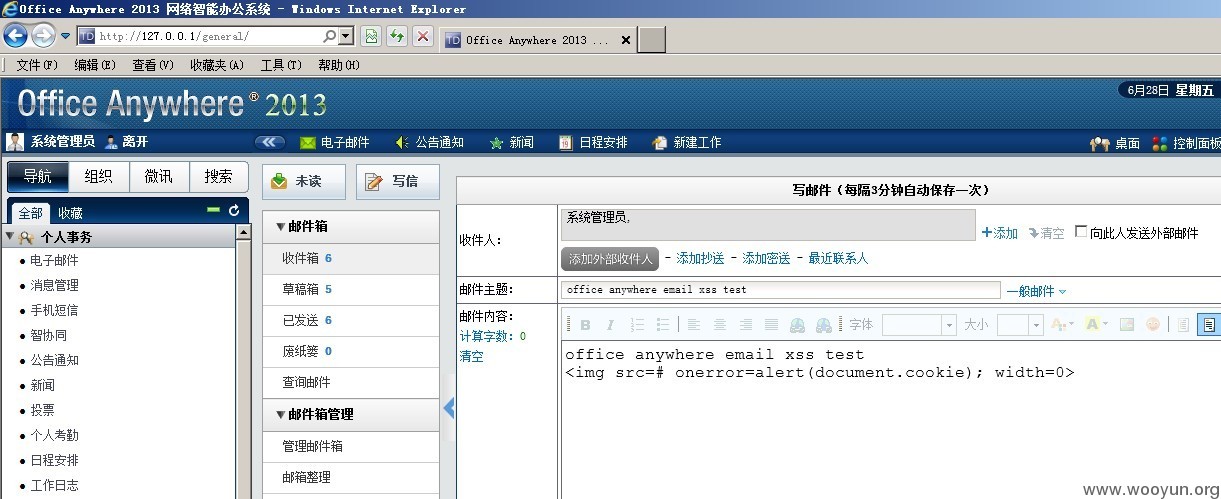
Task: Open the 文件(F) menu
Action: 37,65
